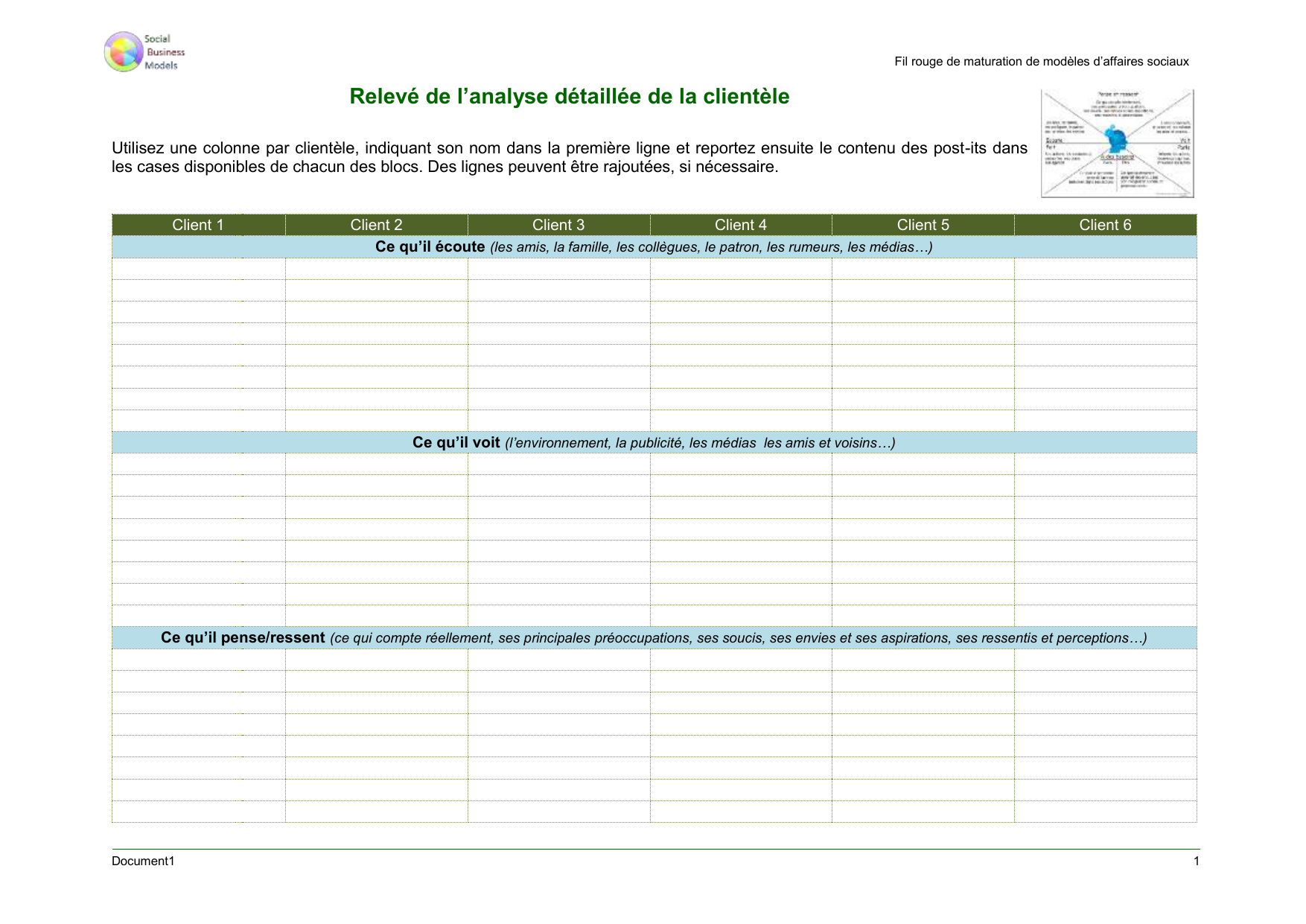Click the Client 5 column header
This screenshot has height=924, width=1306.
point(923,225)
